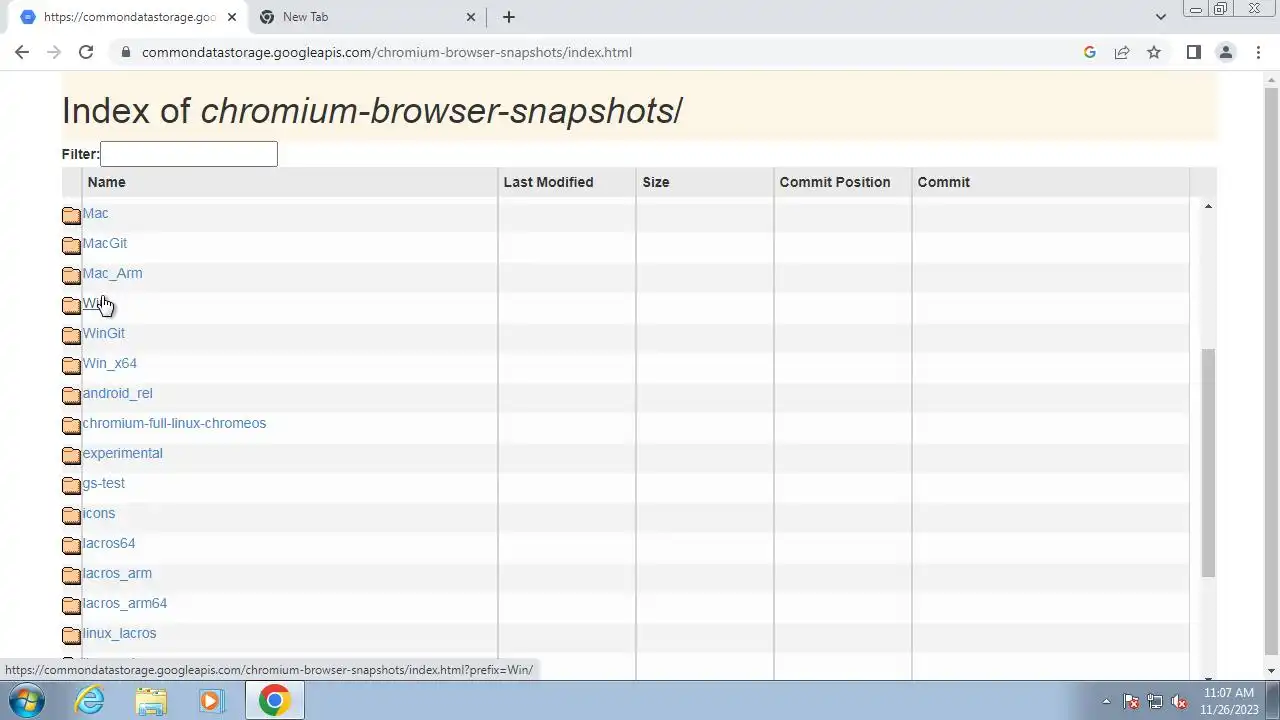Open the browser side panel icon
The image size is (1280, 720).
pyautogui.click(x=1193, y=52)
